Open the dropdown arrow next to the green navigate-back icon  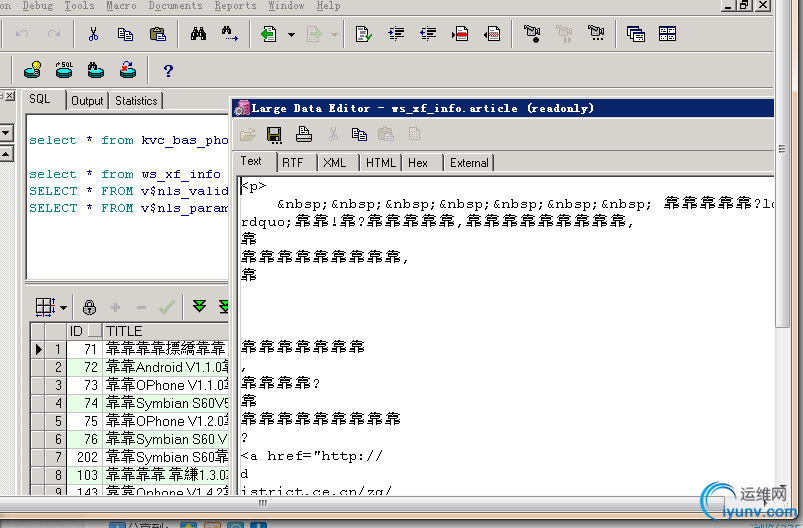coord(291,35)
